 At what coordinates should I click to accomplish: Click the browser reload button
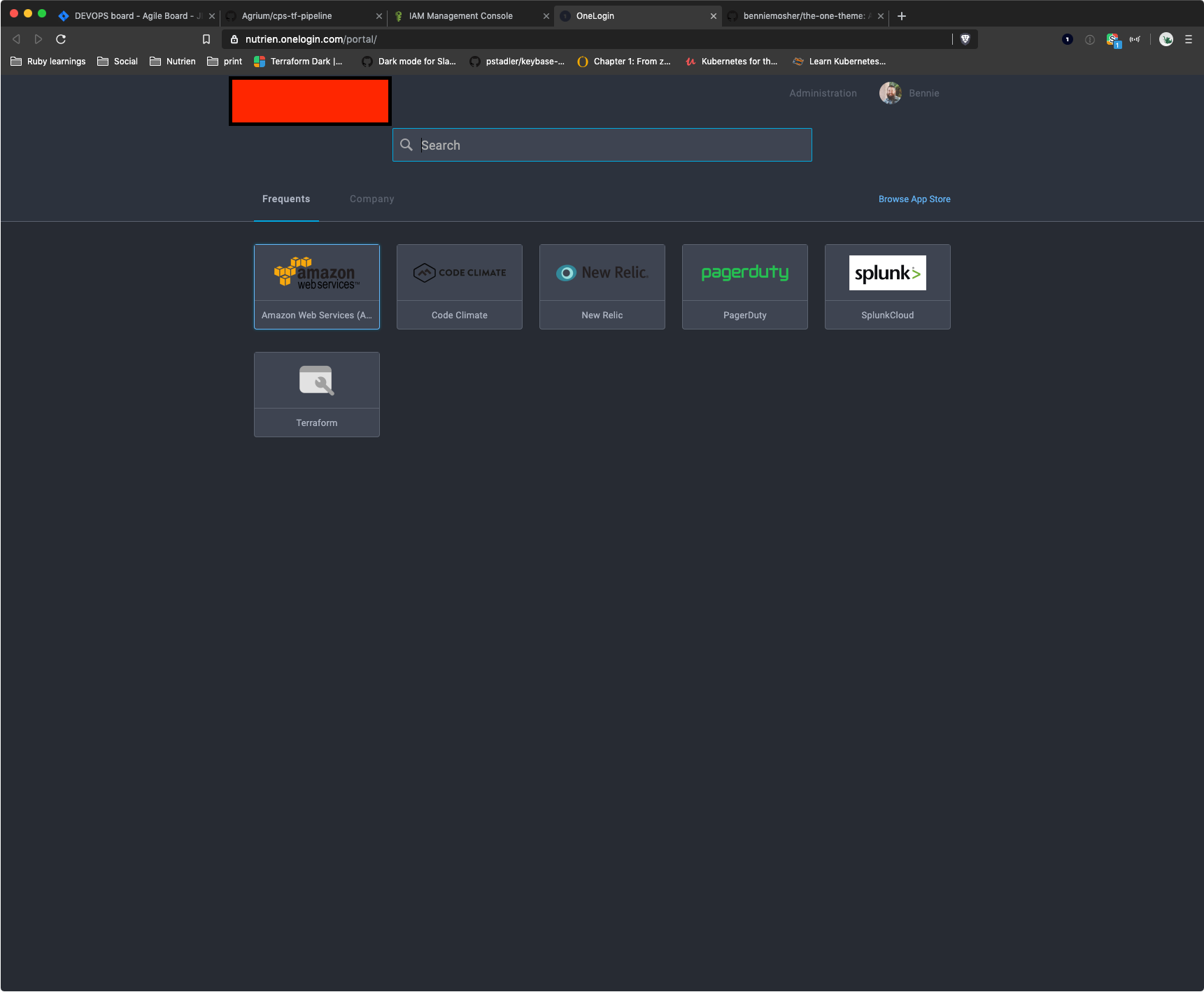coord(61,39)
